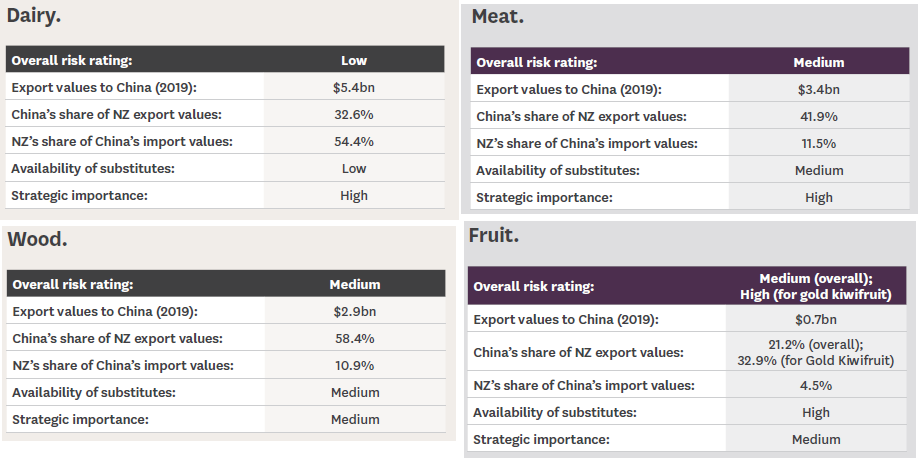Select the 58.4% Wood export share cell
Image resolution: width=922 pixels, height=462 pixels.
click(355, 338)
